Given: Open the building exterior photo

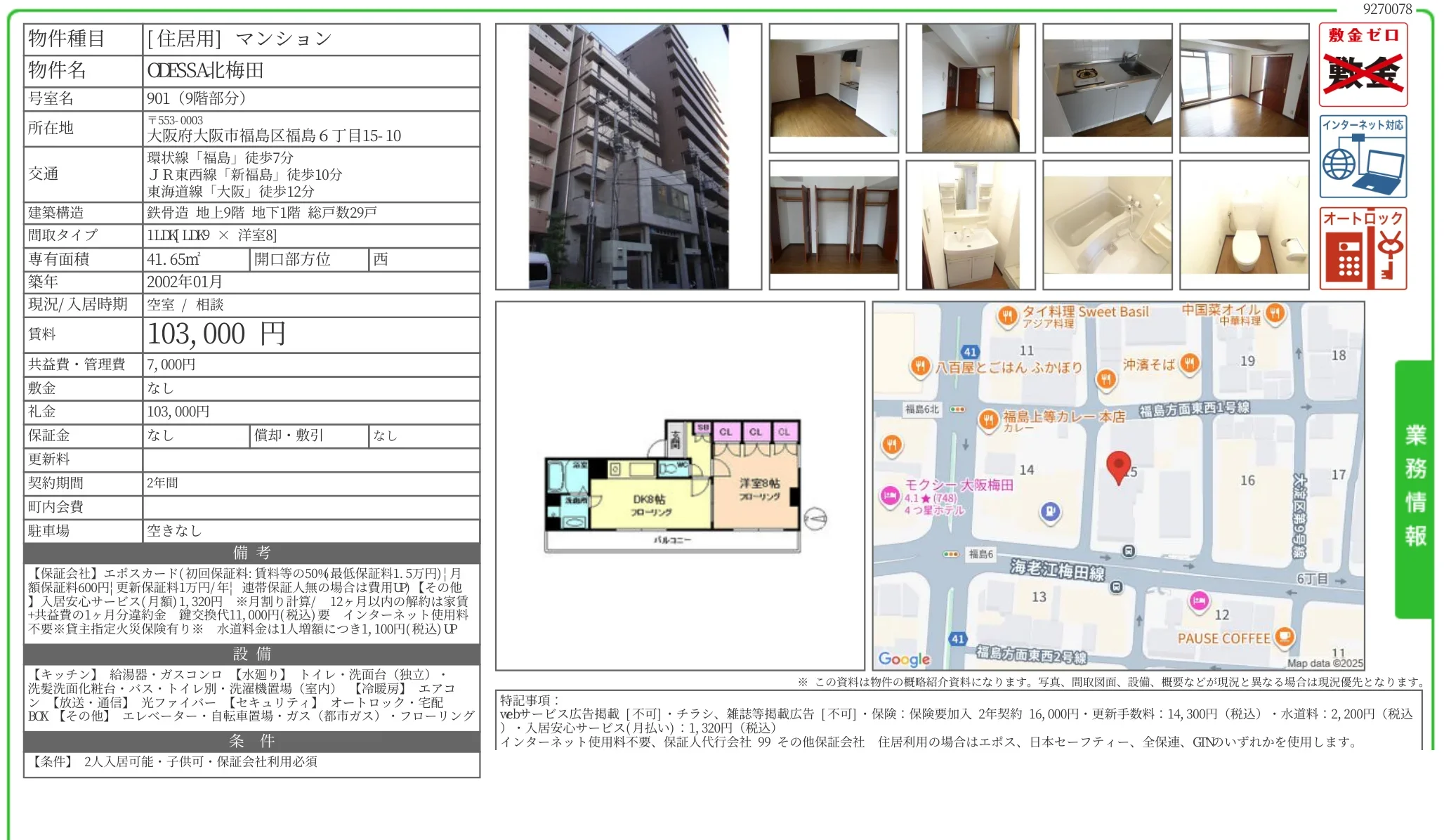Looking at the screenshot, I should [x=628, y=157].
